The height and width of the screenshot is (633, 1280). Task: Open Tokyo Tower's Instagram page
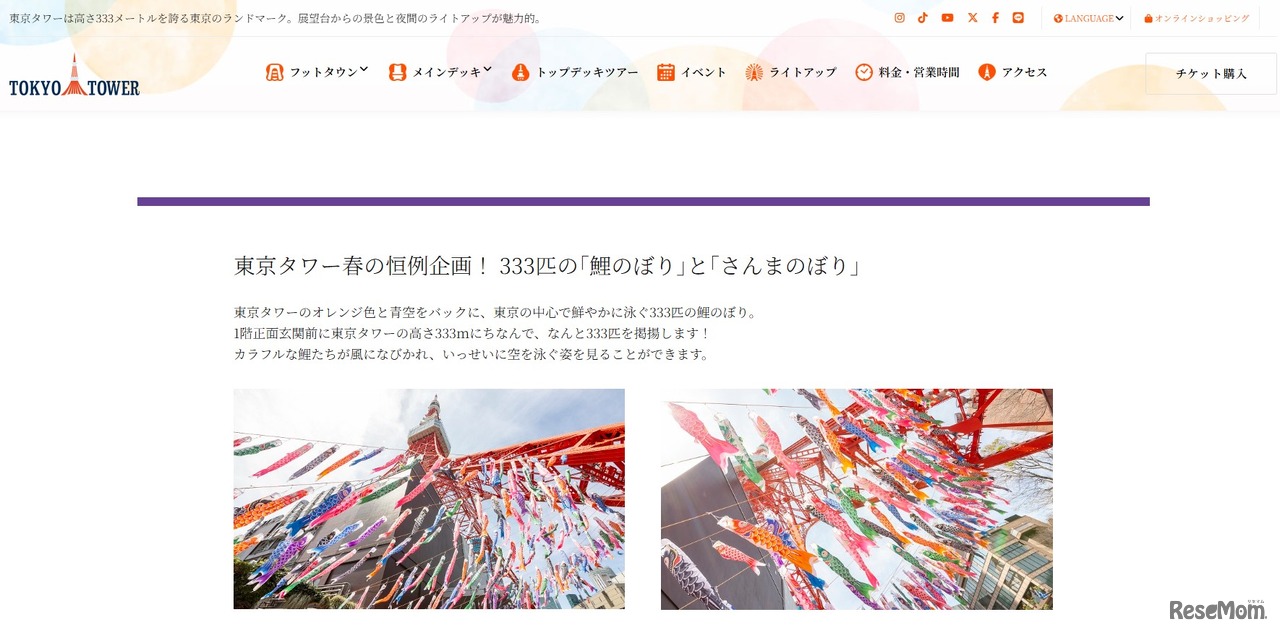(899, 17)
